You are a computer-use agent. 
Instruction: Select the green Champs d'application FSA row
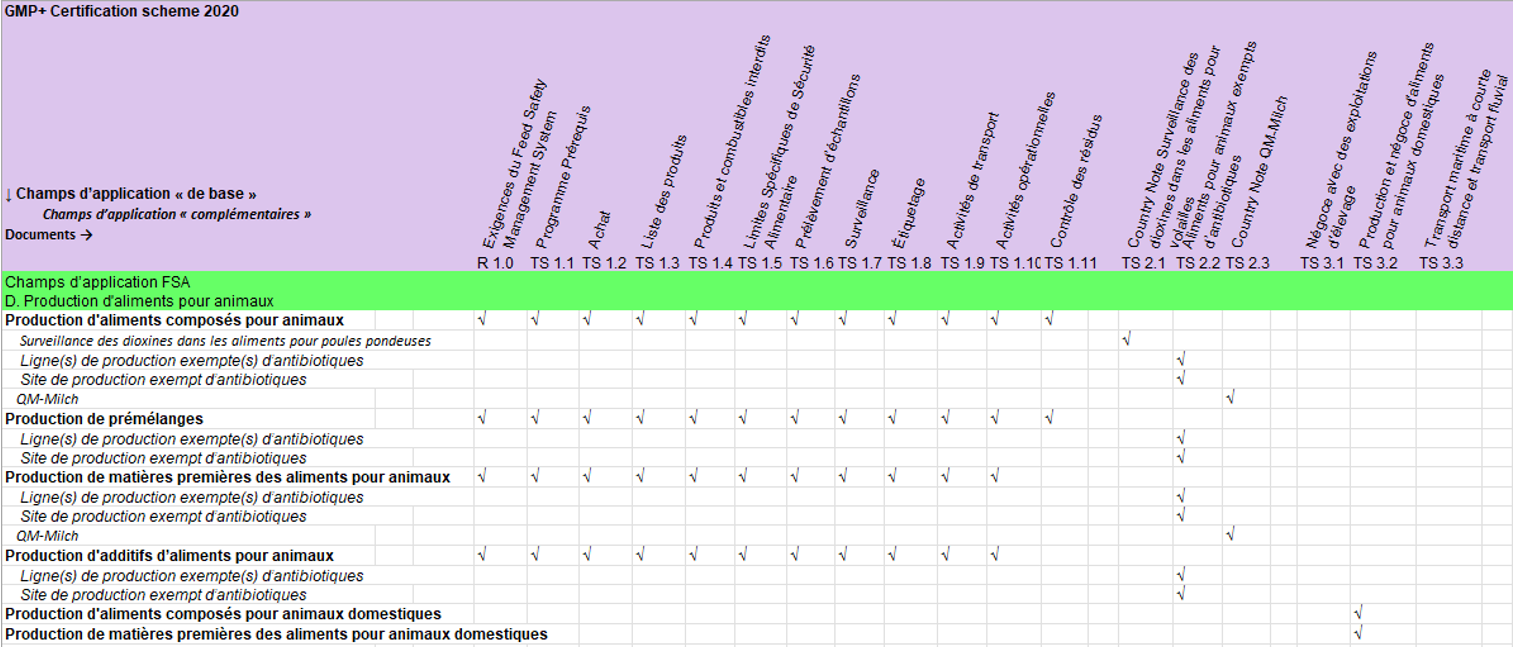[x=97, y=282]
